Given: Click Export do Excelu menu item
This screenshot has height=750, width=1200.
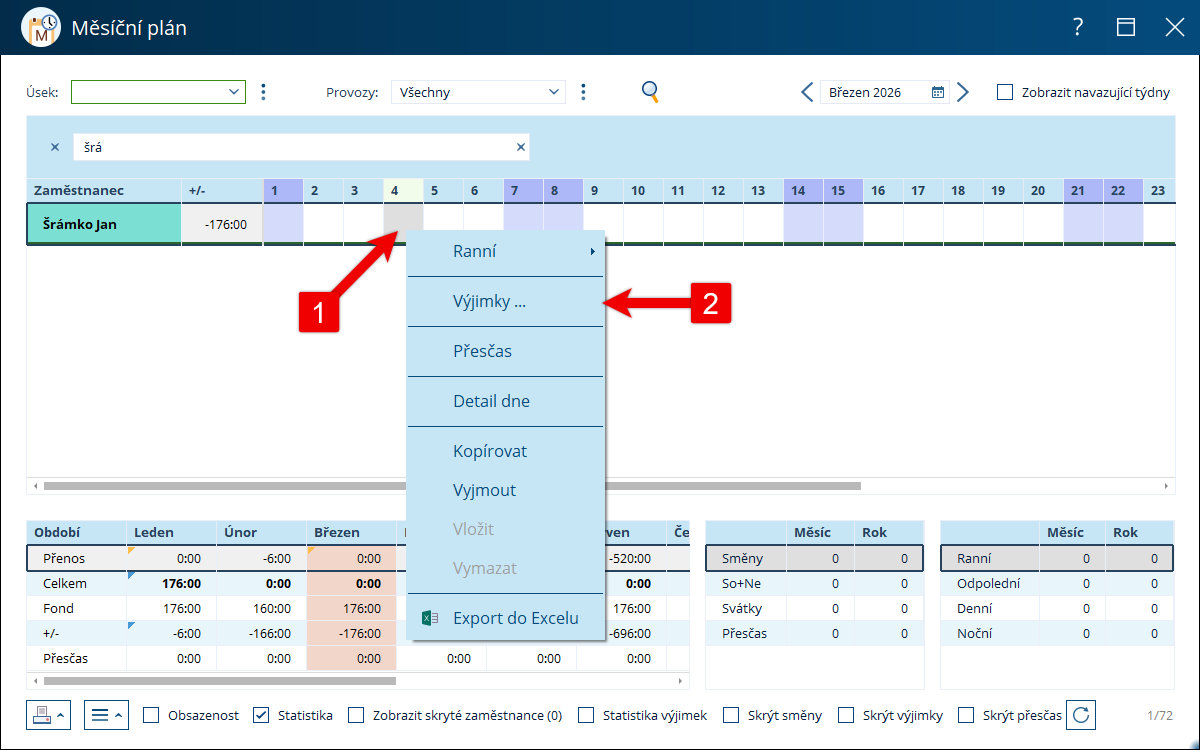Looking at the screenshot, I should pyautogui.click(x=505, y=618).
